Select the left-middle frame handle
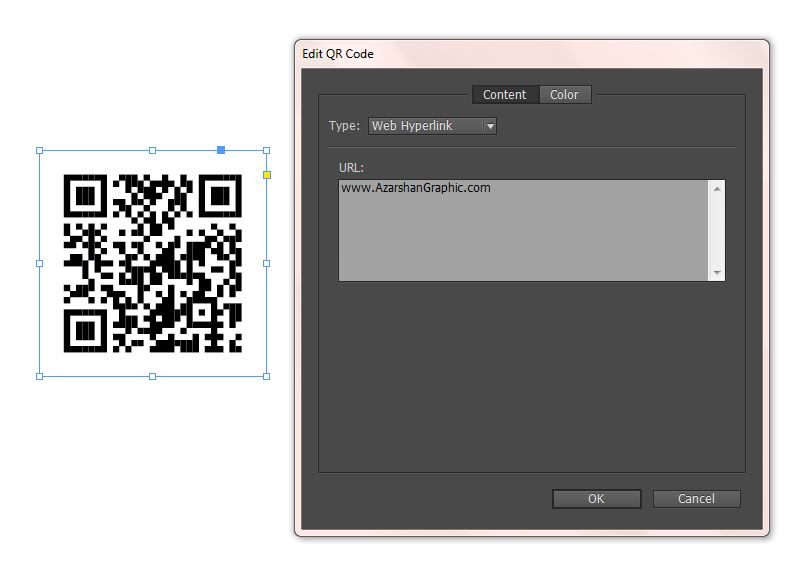 (39, 263)
